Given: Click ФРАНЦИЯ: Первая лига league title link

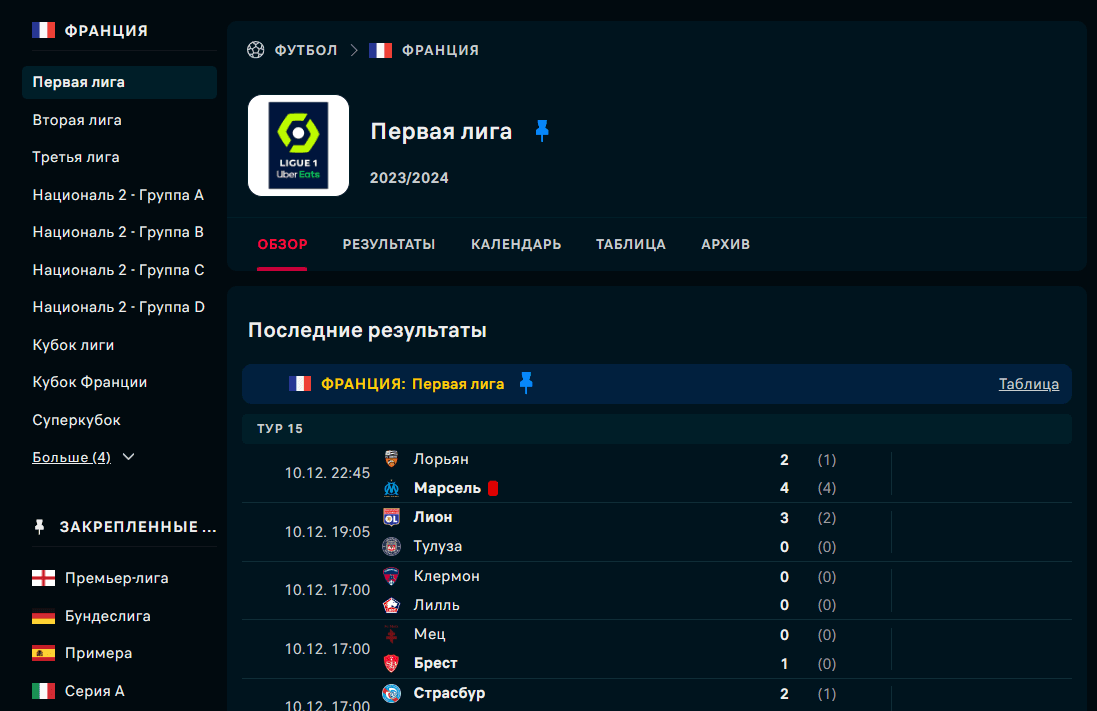Looking at the screenshot, I should [x=413, y=383].
